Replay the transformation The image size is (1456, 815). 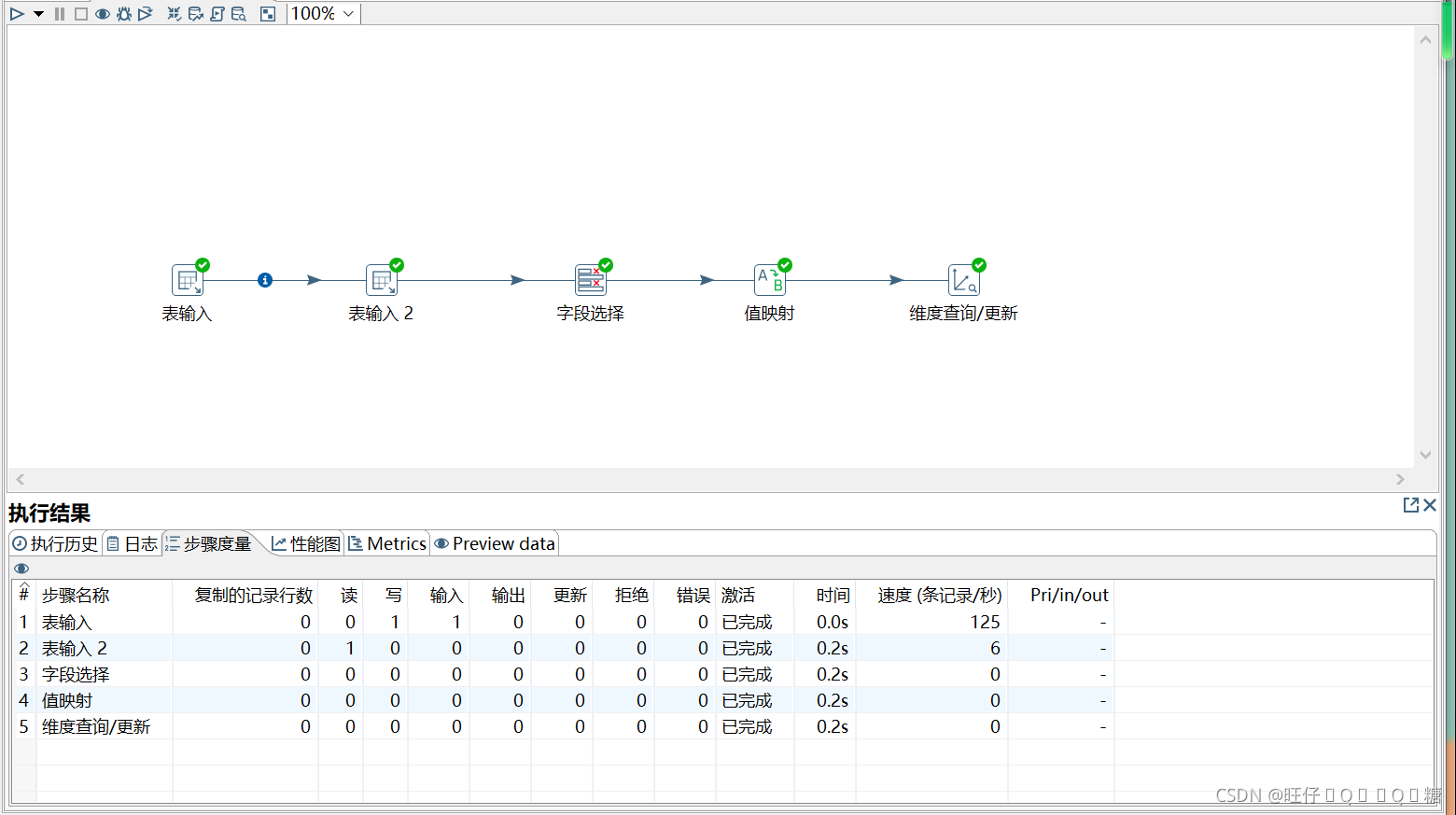click(146, 14)
